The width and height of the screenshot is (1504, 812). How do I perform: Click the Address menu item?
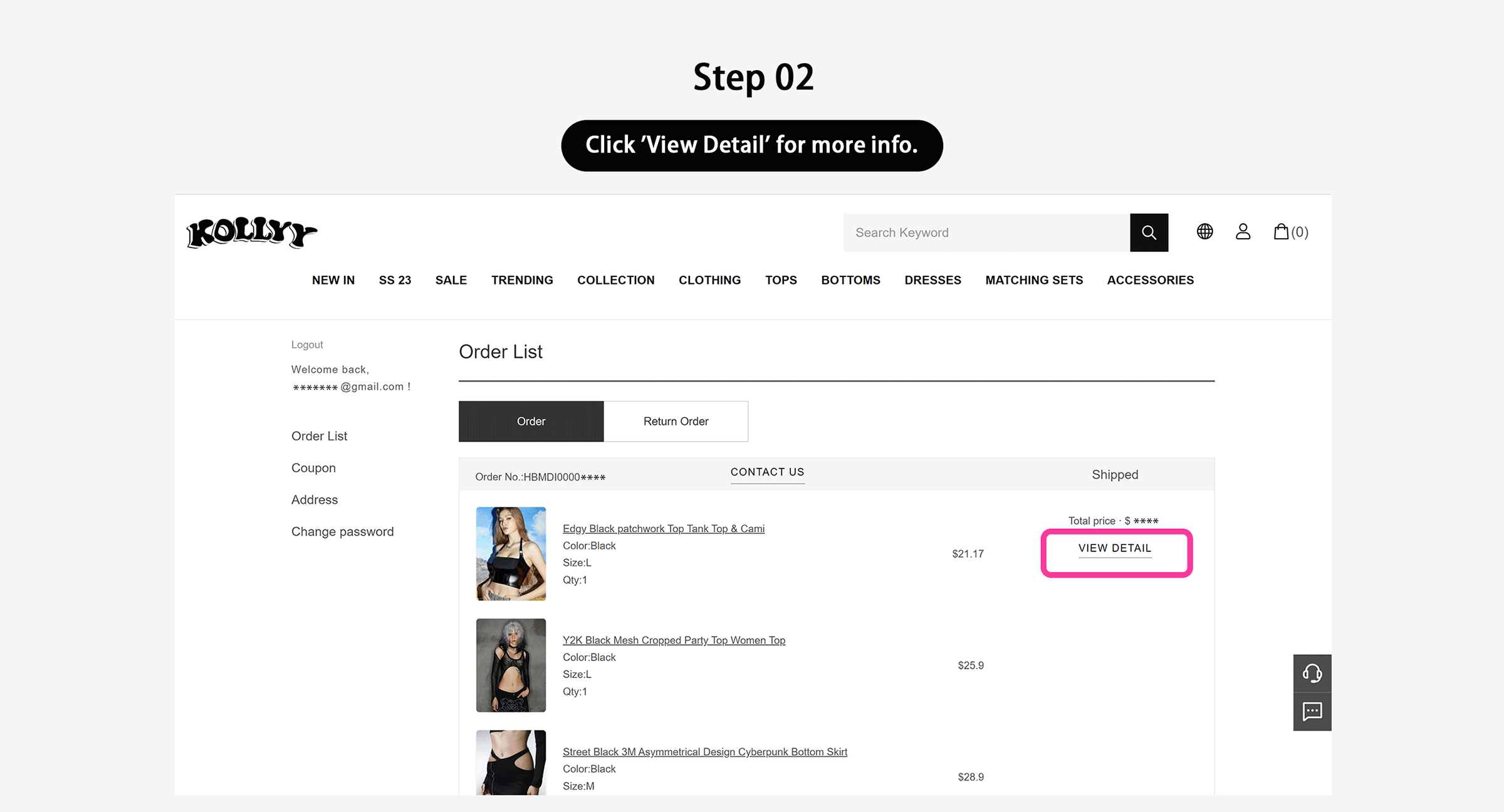click(314, 499)
